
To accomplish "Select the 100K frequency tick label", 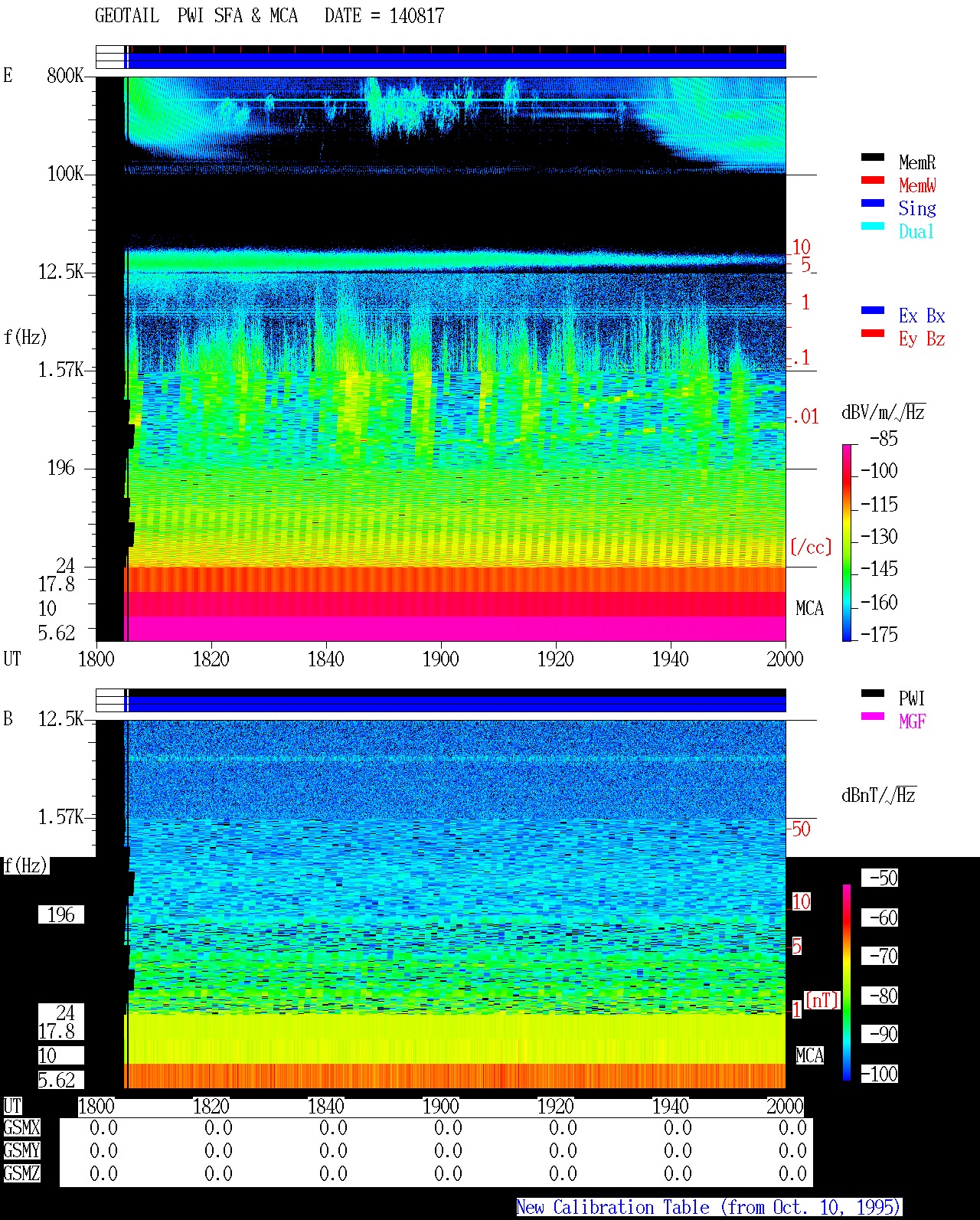I will 65,174.
